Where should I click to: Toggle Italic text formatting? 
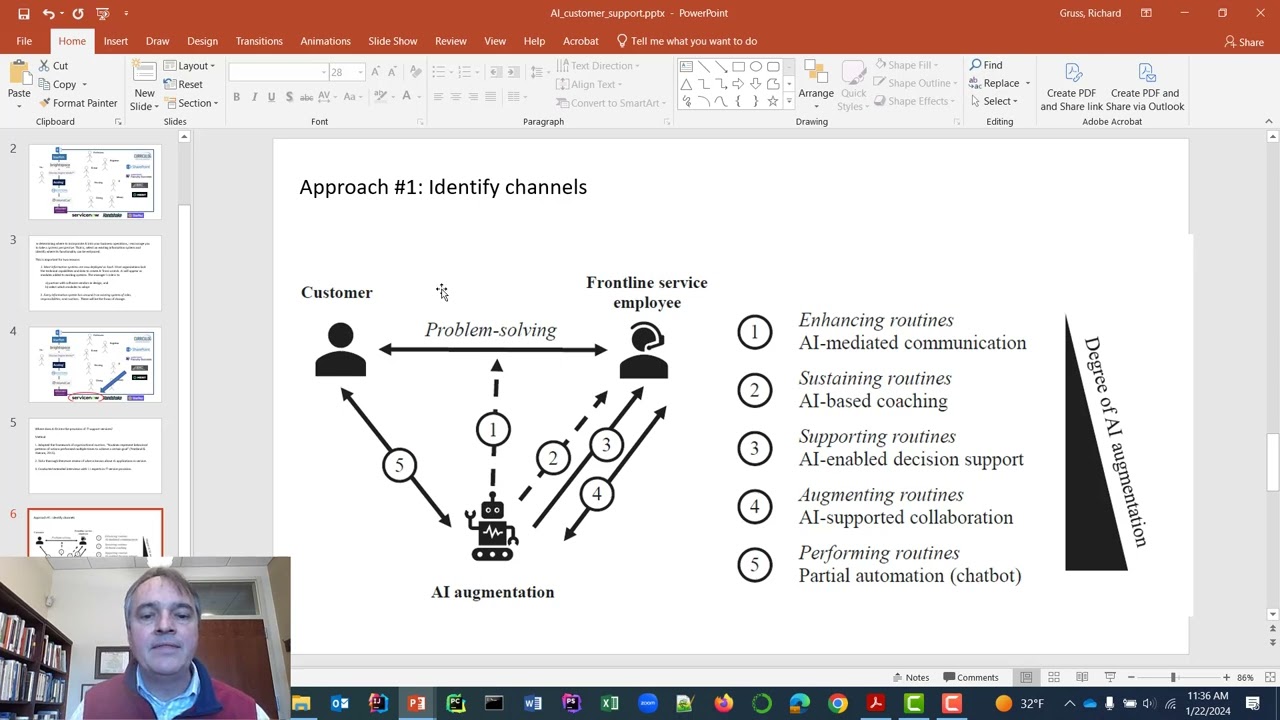click(254, 96)
